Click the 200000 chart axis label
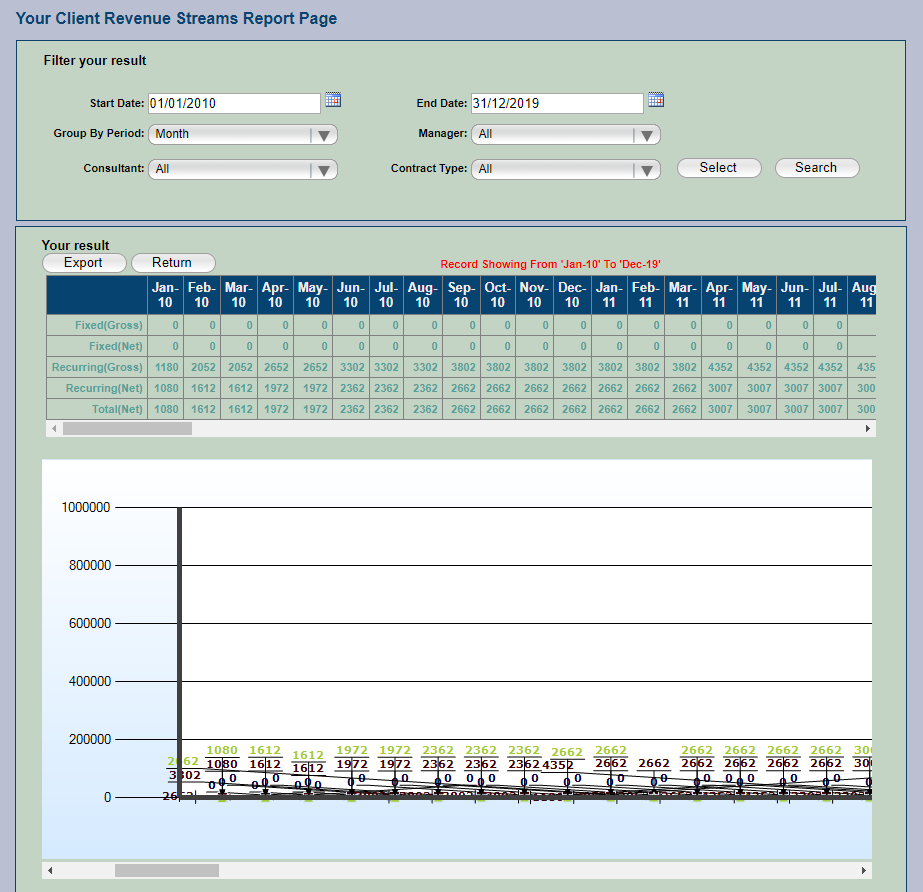Screen dimensions: 923x892 90,740
